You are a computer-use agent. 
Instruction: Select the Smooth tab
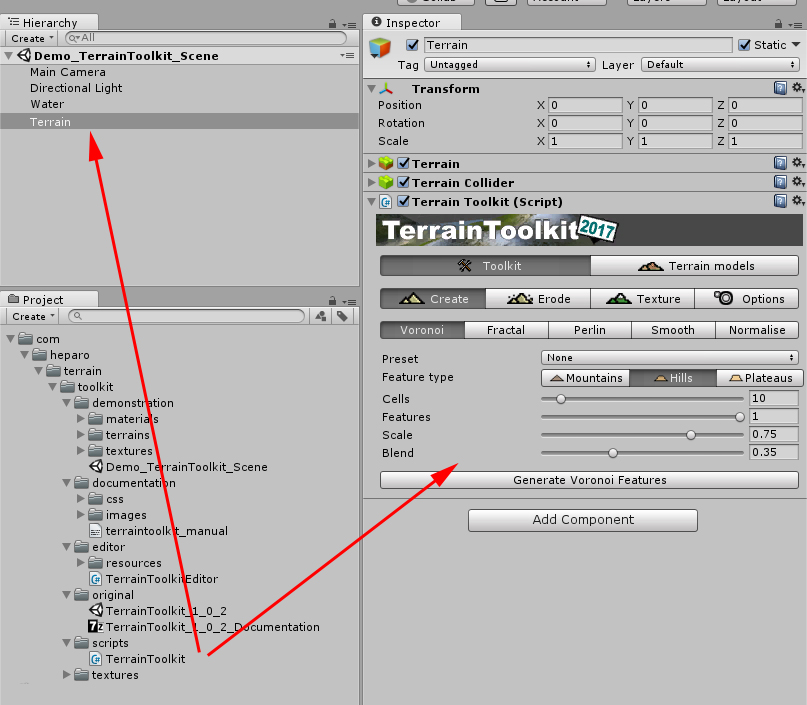[x=673, y=330]
